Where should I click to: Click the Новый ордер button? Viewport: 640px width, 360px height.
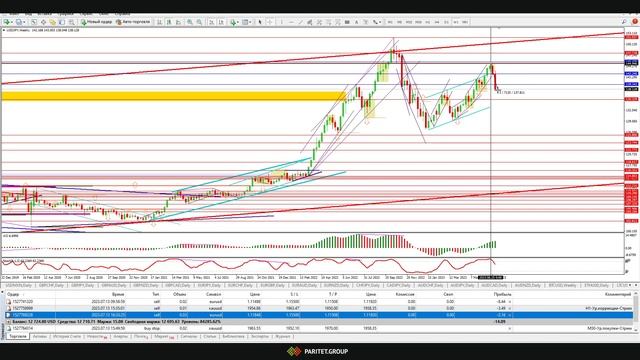tap(96, 22)
